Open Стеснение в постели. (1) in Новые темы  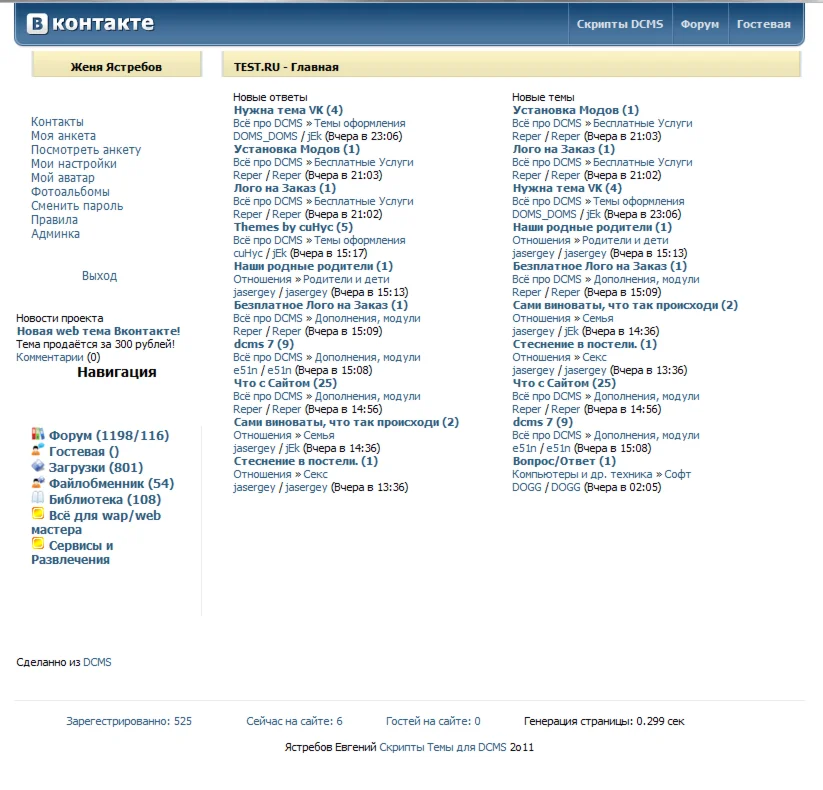click(x=585, y=344)
